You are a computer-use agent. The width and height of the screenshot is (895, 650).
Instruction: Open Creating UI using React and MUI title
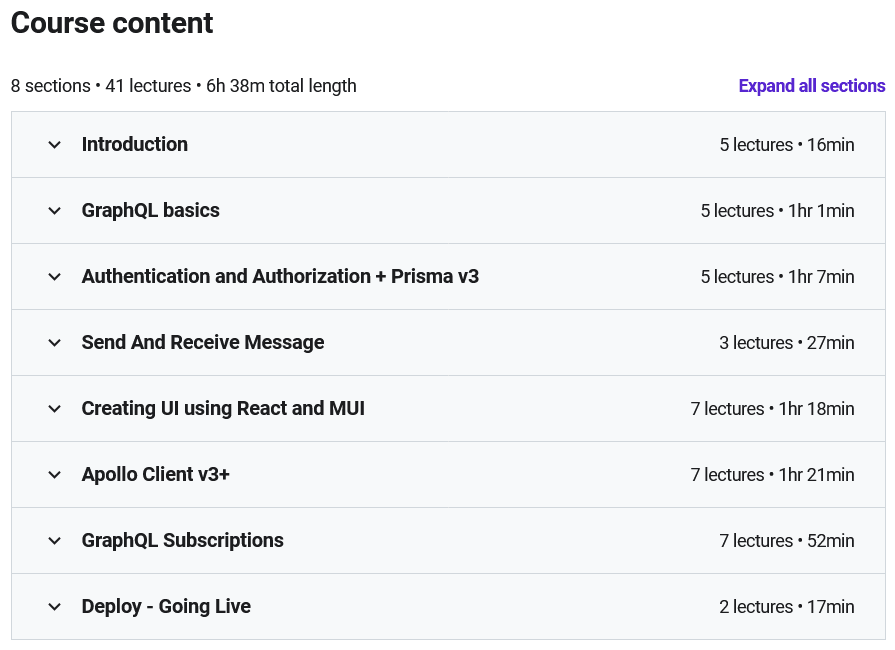tap(223, 409)
